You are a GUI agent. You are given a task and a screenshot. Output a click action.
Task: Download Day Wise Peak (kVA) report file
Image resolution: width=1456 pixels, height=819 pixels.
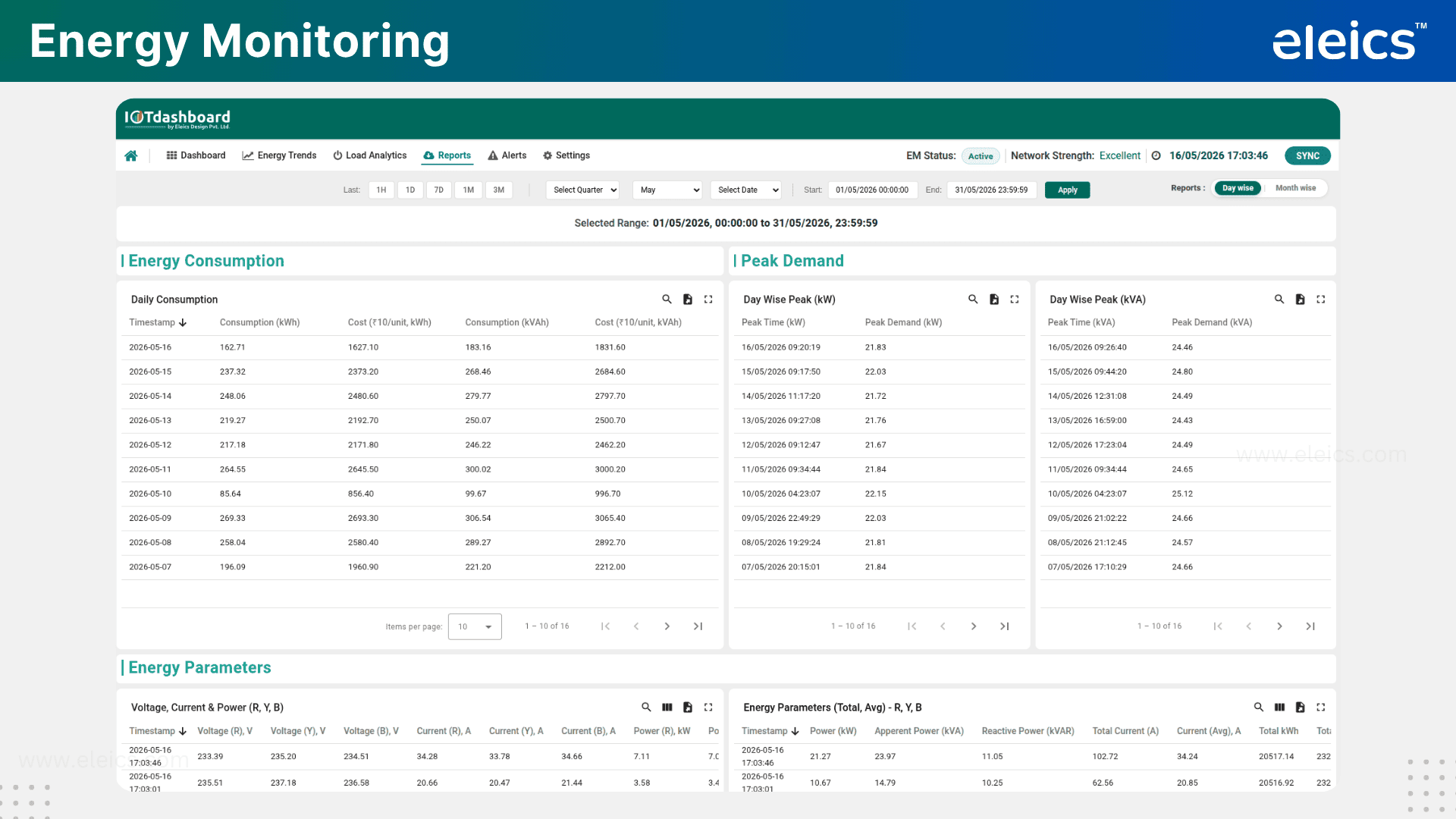1300,300
